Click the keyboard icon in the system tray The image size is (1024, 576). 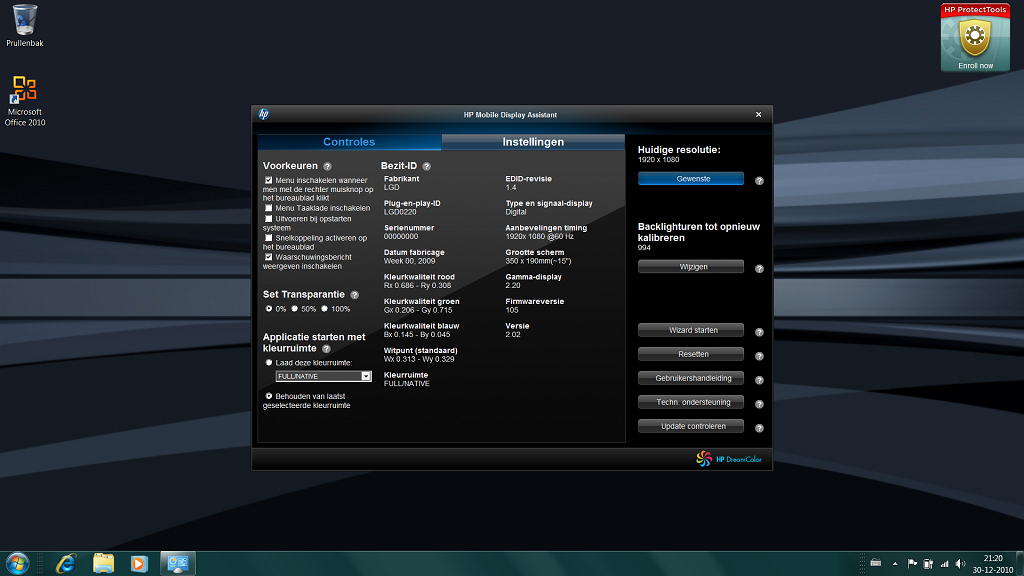pos(876,563)
